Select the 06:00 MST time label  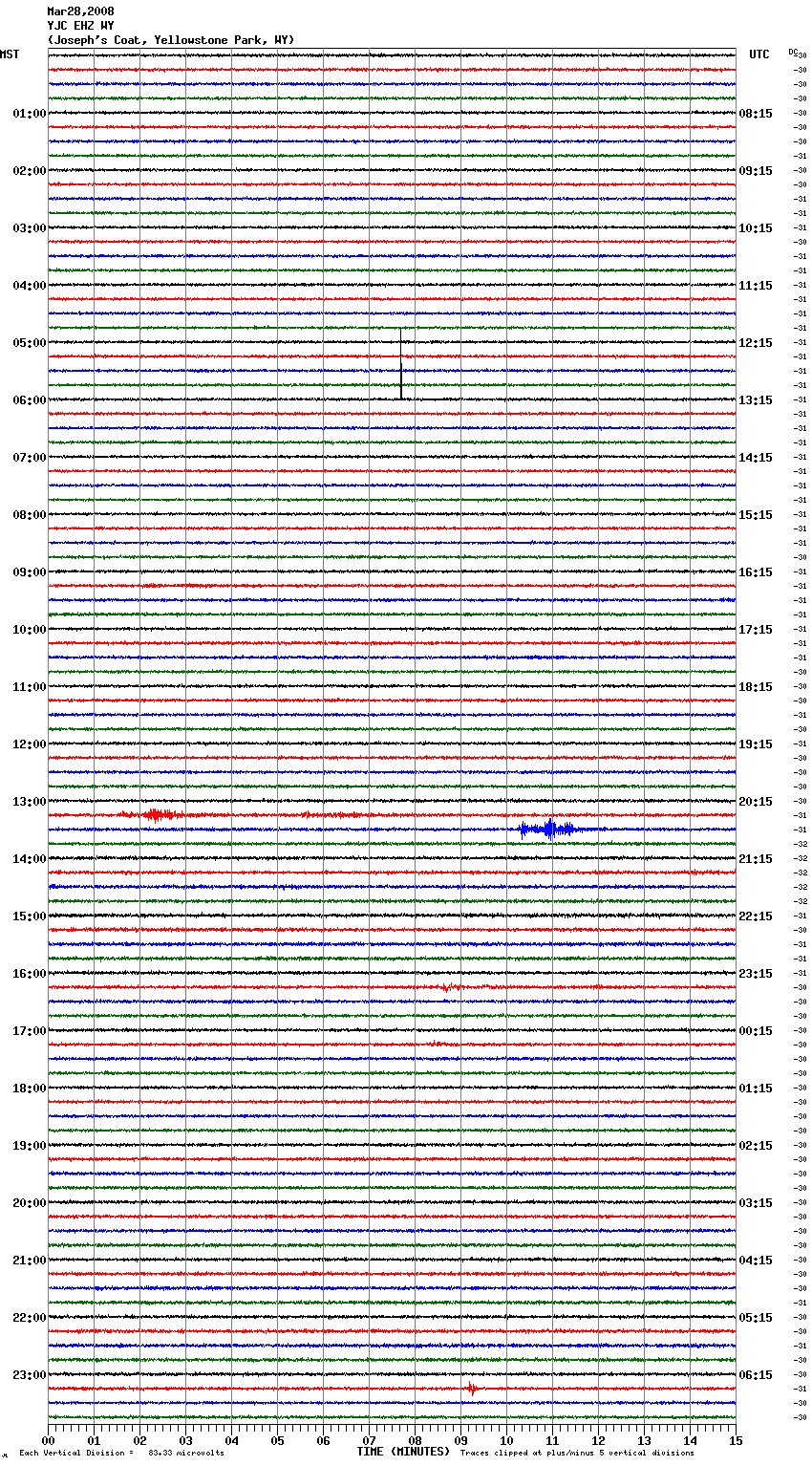click(30, 400)
